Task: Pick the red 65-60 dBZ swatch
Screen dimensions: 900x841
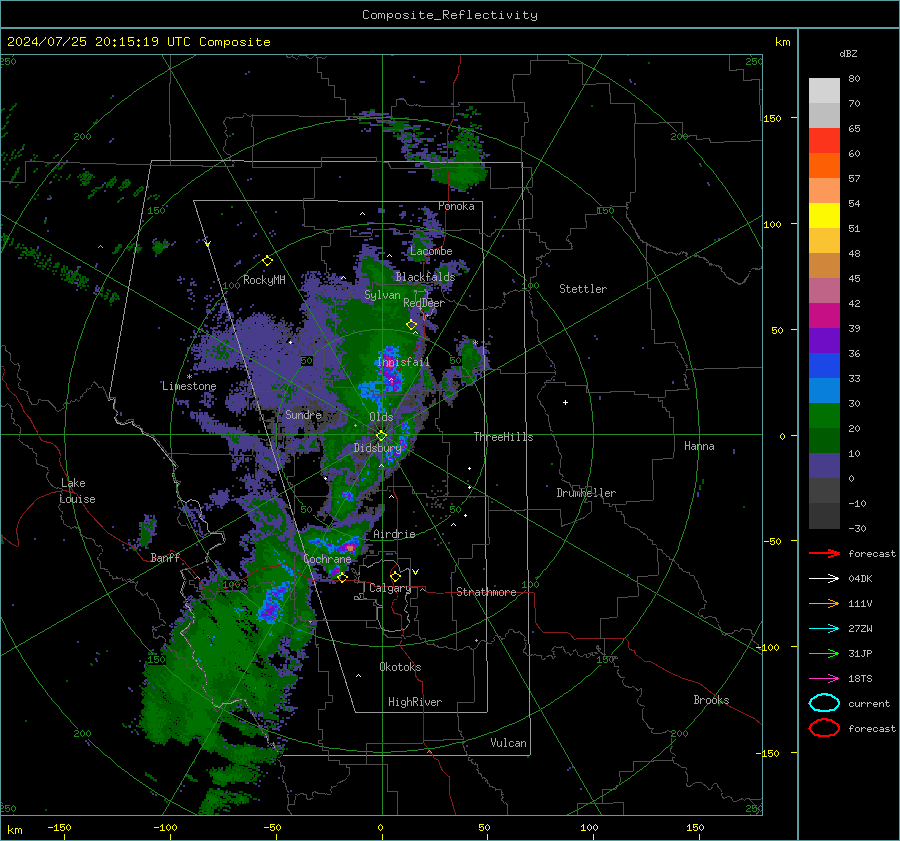Action: [824, 141]
